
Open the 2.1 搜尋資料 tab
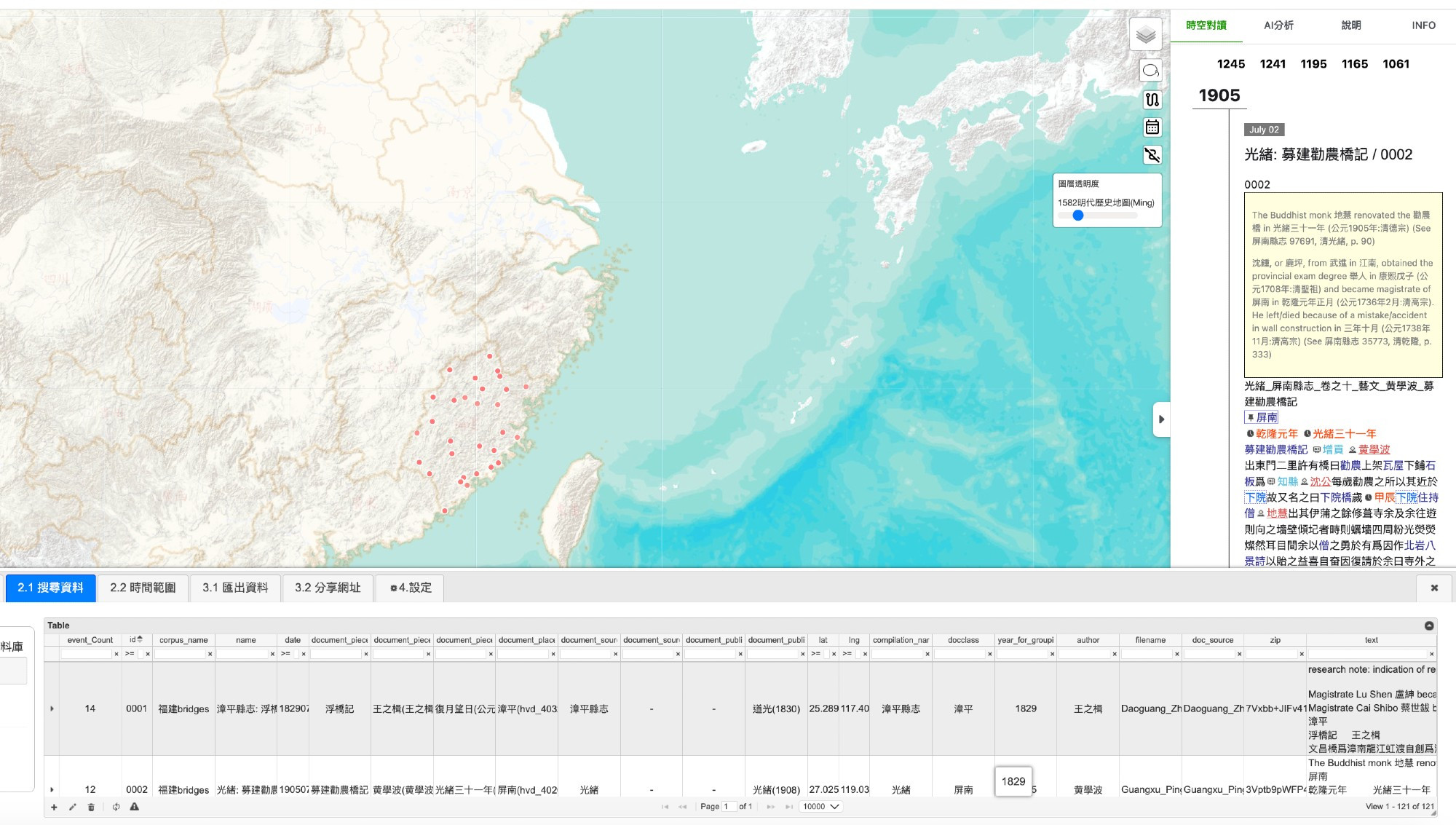(x=51, y=588)
